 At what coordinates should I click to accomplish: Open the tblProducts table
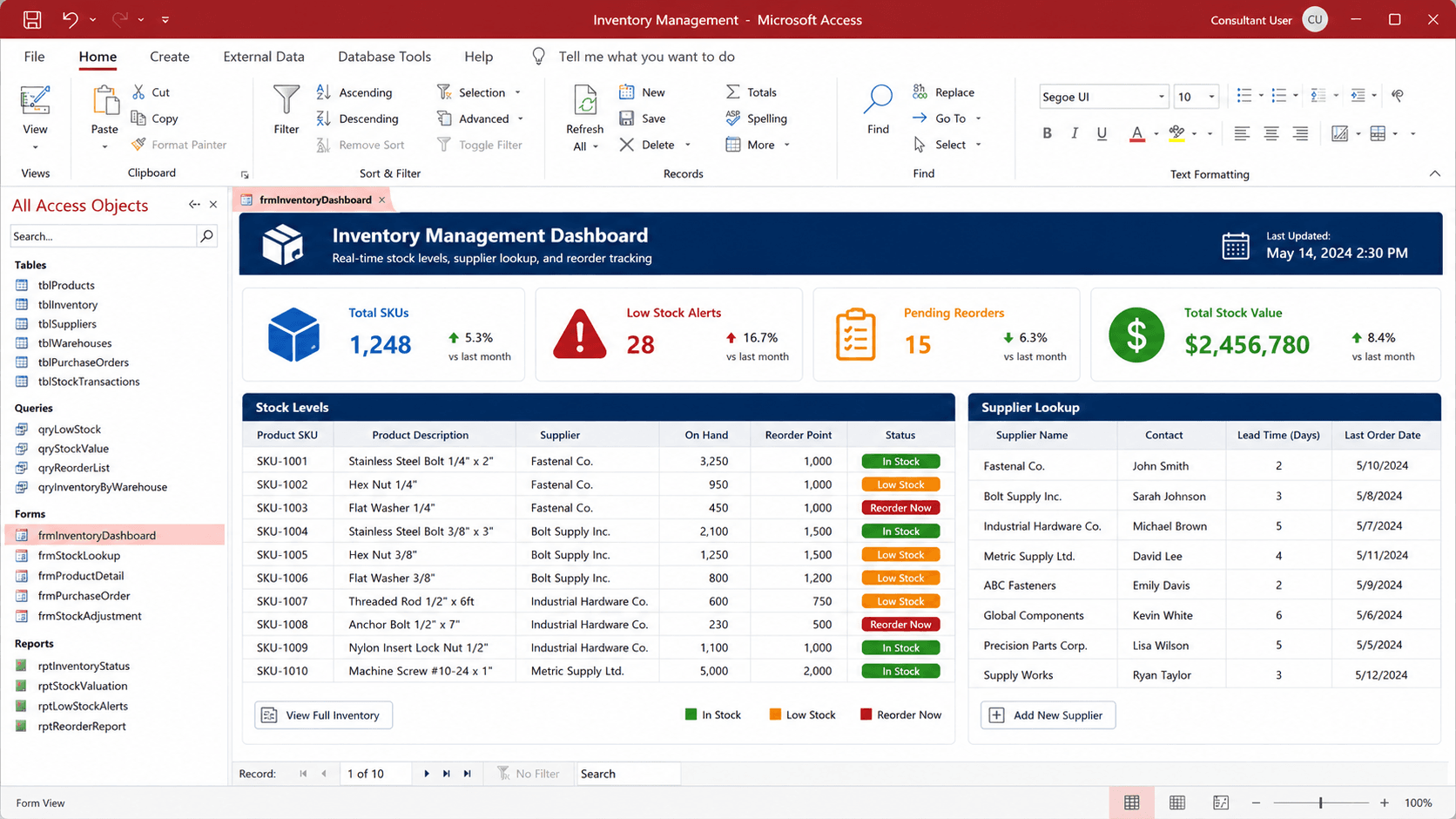click(66, 286)
